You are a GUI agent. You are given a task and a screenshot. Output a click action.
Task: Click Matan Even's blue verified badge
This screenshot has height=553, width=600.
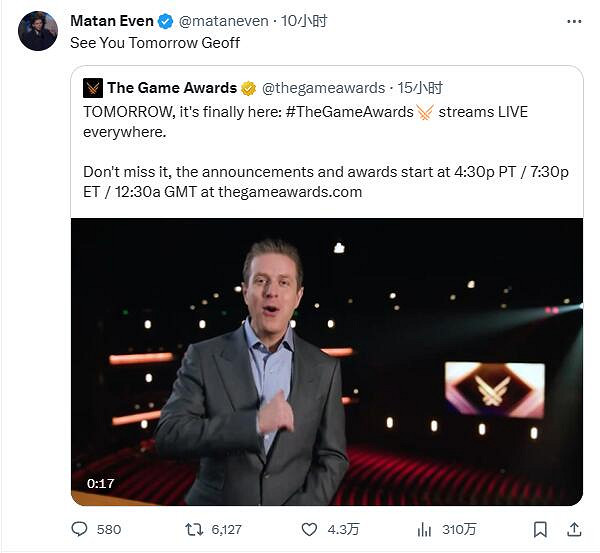tap(165, 21)
